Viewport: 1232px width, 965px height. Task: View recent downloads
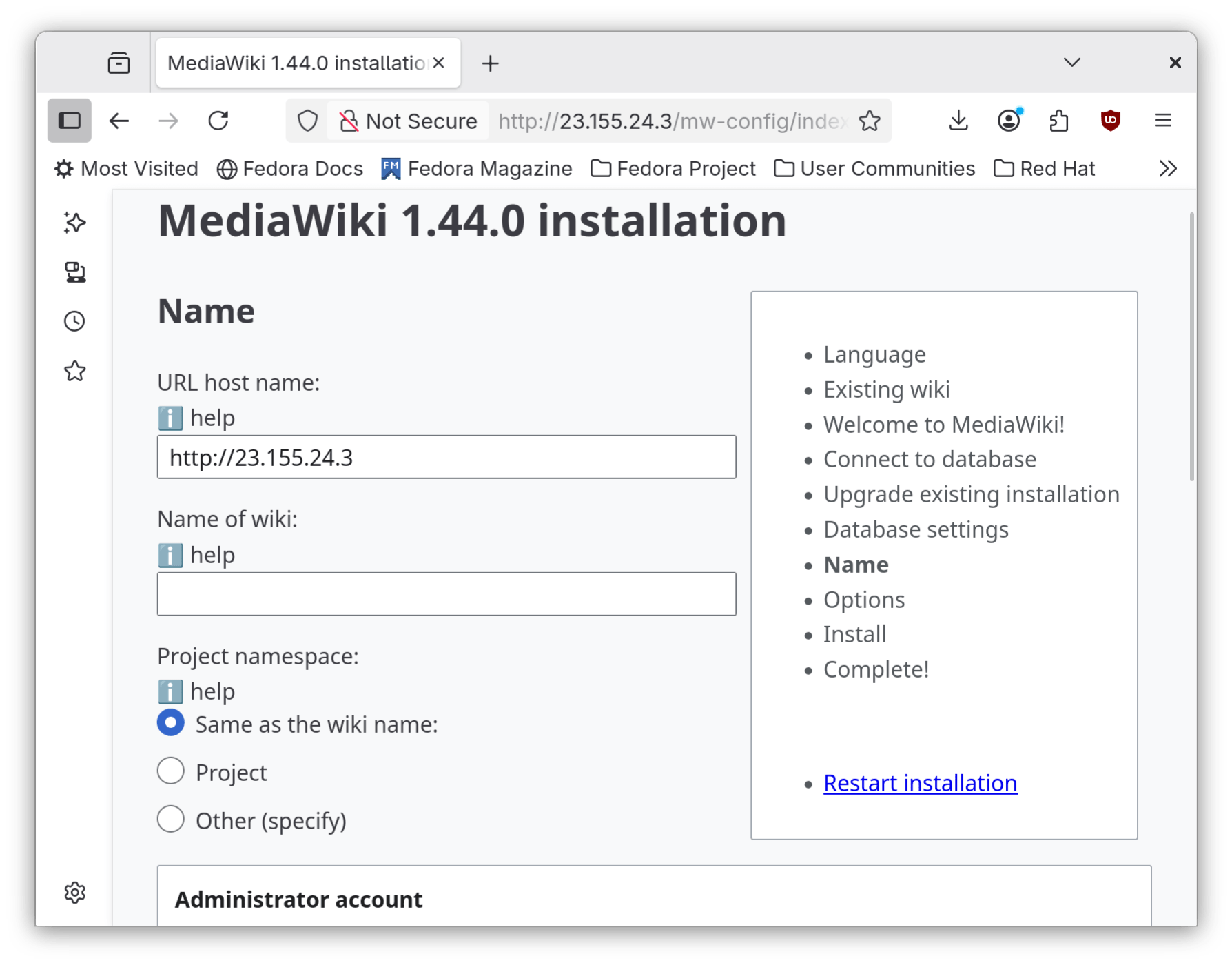tap(958, 121)
